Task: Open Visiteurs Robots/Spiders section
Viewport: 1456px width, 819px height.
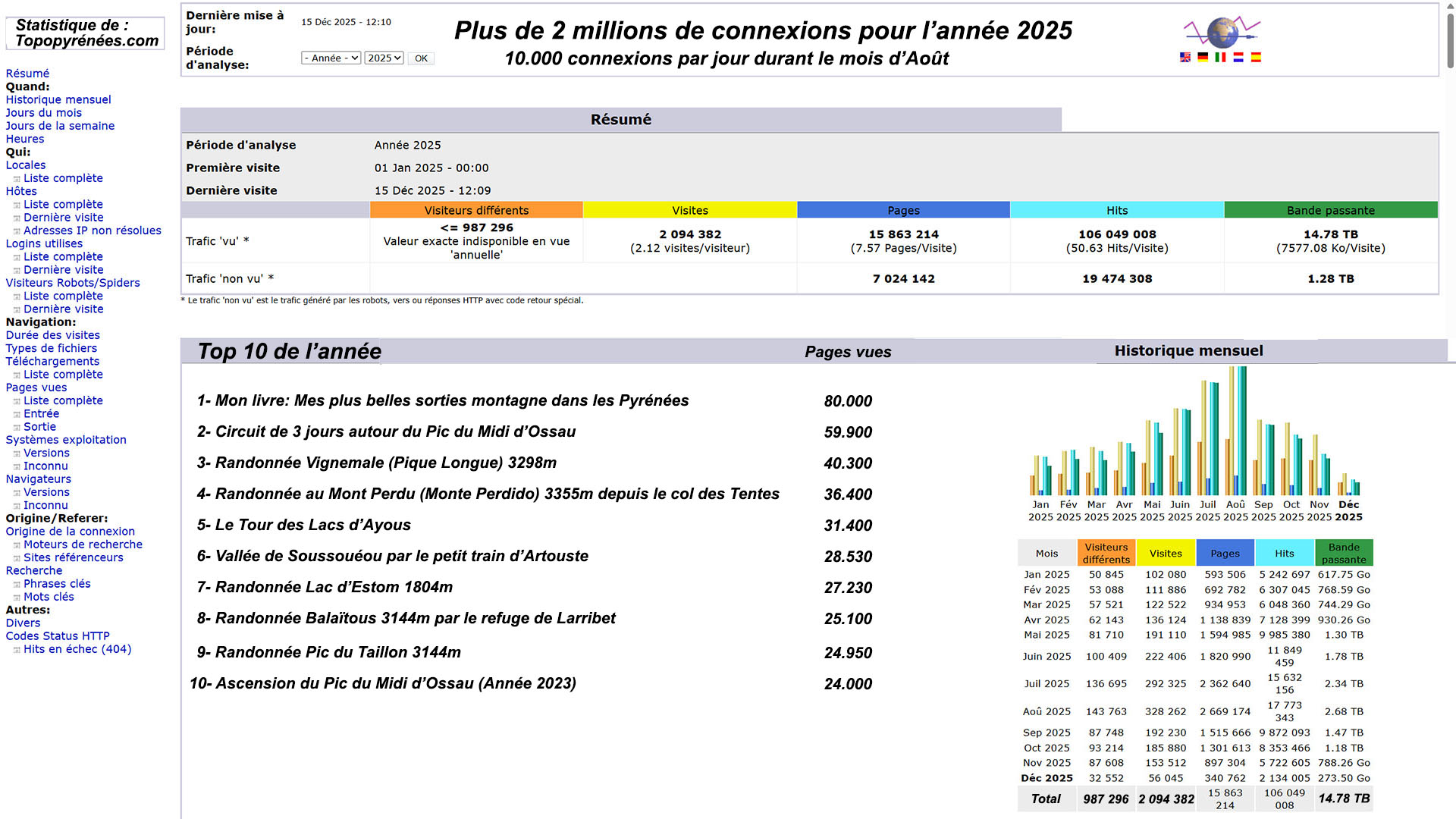Action: pos(73,283)
